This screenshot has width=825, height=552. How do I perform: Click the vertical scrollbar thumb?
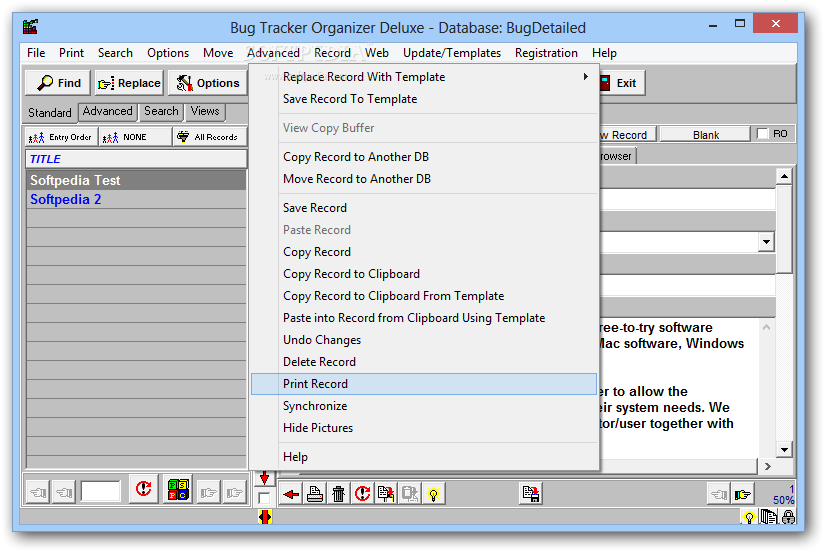click(x=784, y=228)
